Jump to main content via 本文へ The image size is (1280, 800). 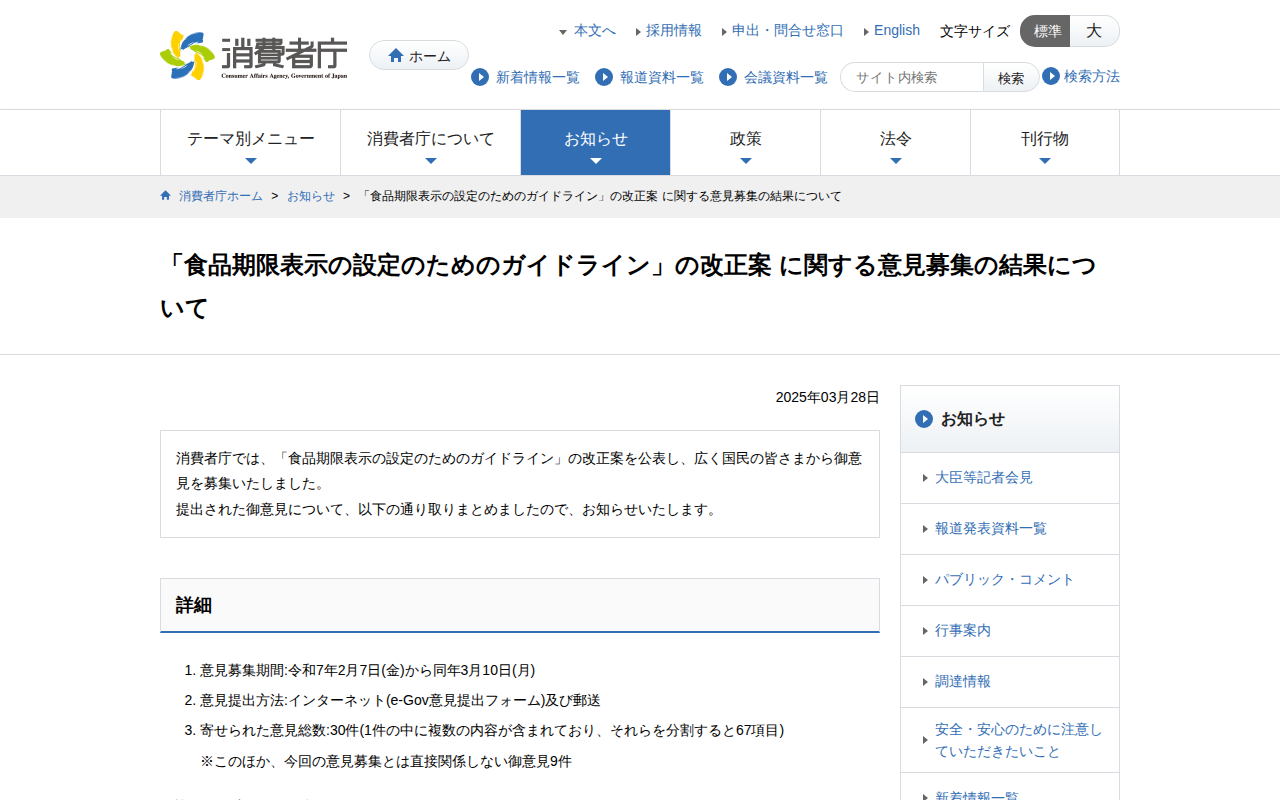pyautogui.click(x=594, y=31)
